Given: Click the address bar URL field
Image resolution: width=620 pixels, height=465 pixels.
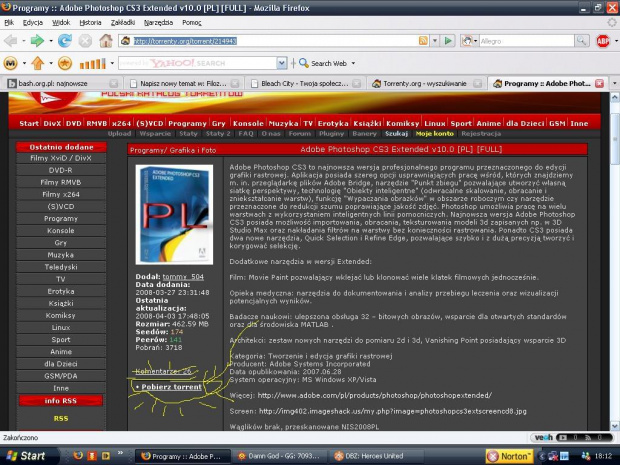Looking at the screenshot, I should [x=269, y=41].
